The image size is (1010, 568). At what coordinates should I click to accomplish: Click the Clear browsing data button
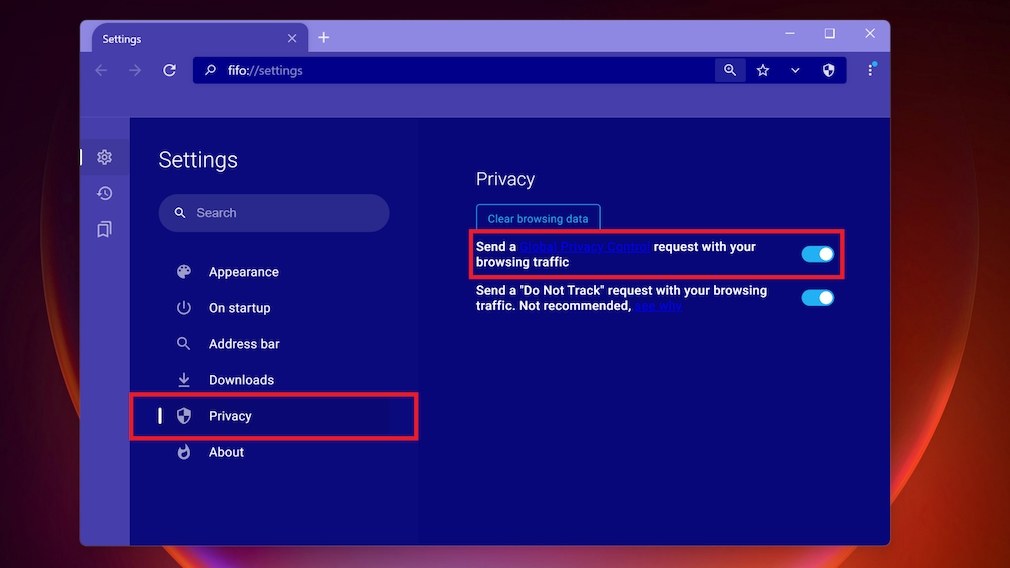pyautogui.click(x=538, y=218)
